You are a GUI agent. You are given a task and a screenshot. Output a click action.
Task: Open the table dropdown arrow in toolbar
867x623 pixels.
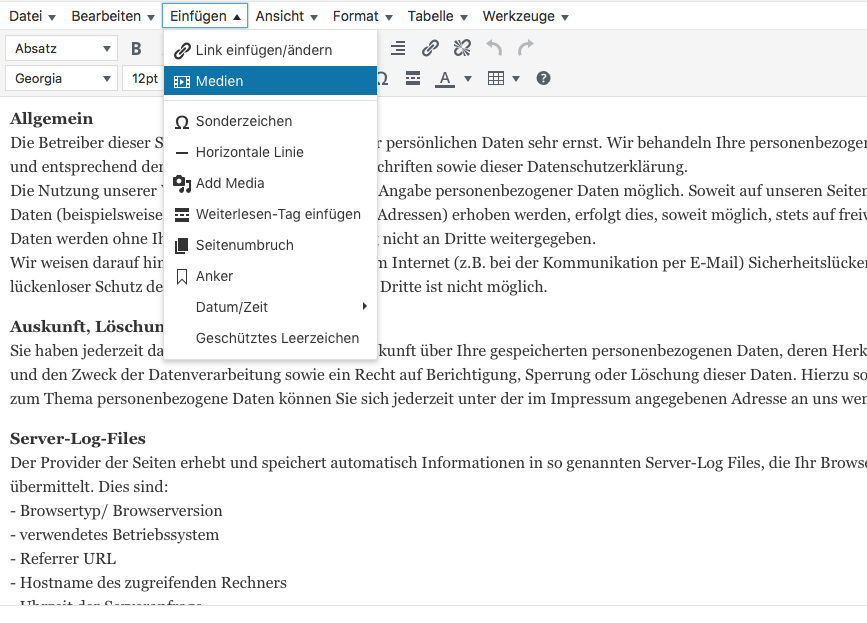click(x=516, y=78)
